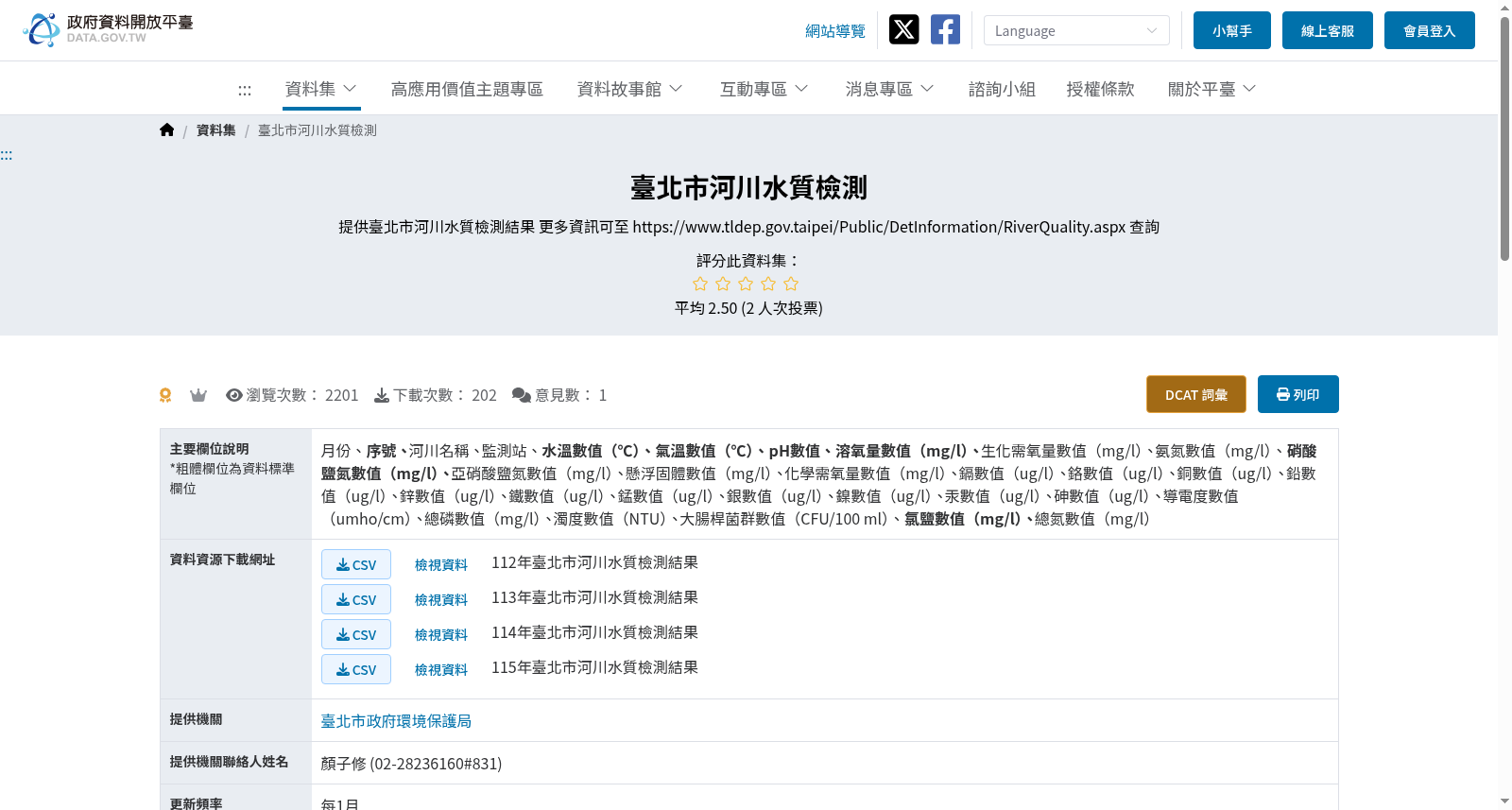1512x810 pixels.
Task: Download CSV for 112年 results
Action: click(x=356, y=564)
